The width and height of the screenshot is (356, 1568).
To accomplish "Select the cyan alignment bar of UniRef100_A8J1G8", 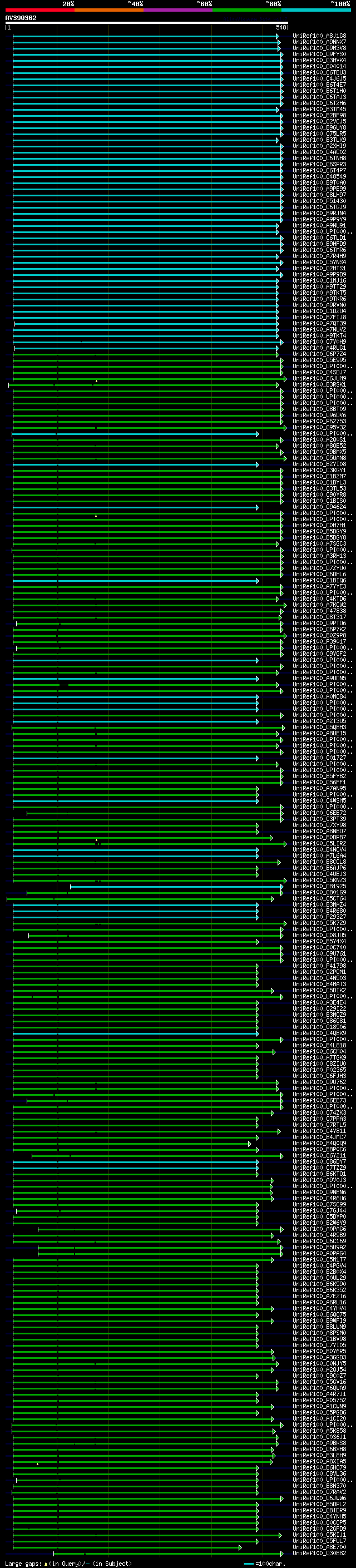I will tap(146, 36).
